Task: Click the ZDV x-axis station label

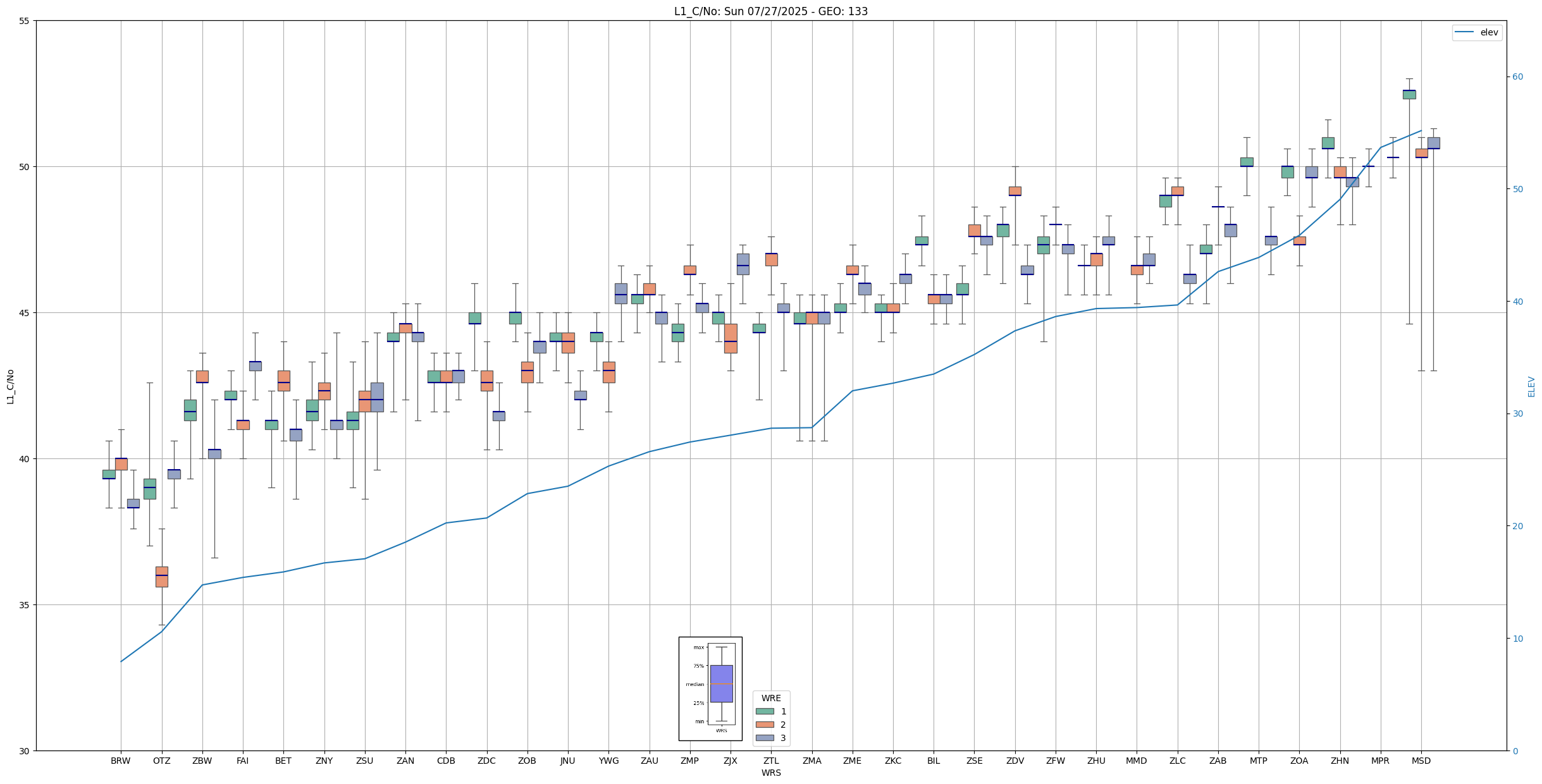Action: [x=1015, y=761]
